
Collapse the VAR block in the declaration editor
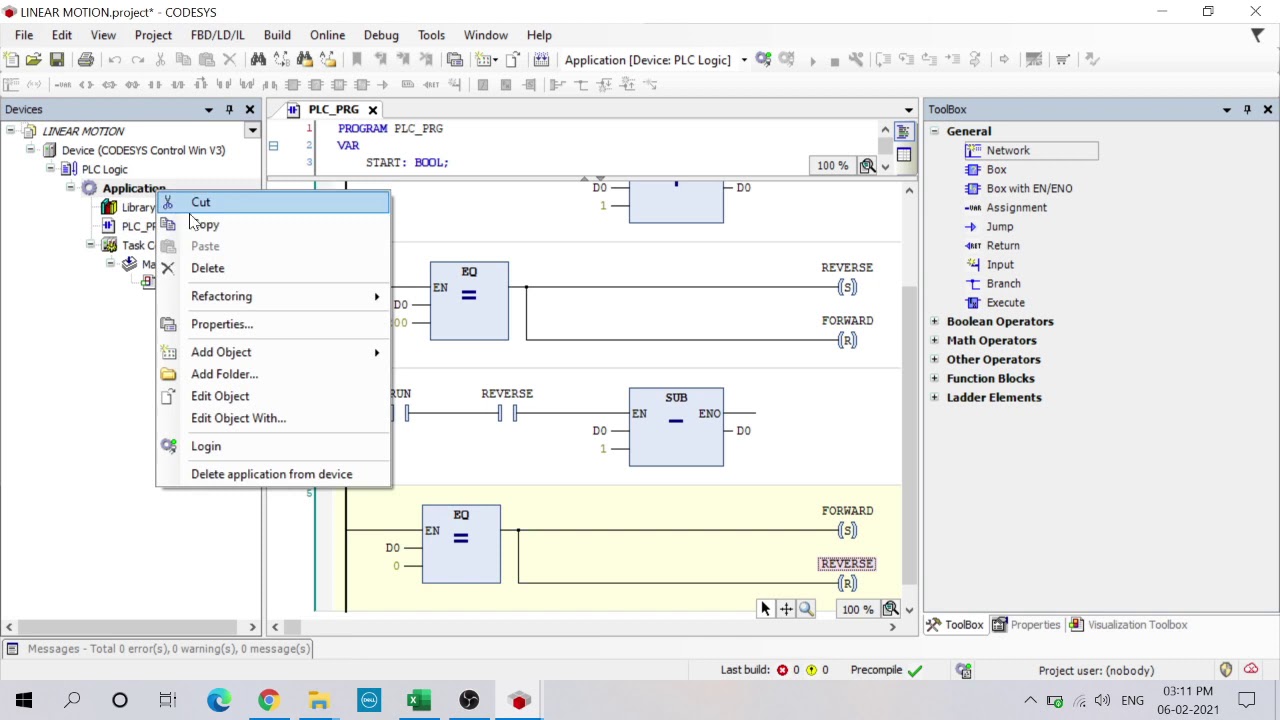coord(273,146)
